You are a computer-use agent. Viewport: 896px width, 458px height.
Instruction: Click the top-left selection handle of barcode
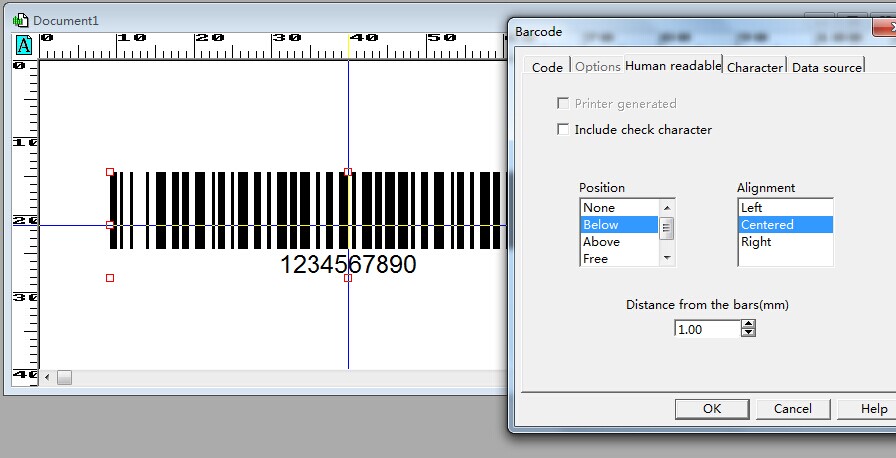(110, 172)
